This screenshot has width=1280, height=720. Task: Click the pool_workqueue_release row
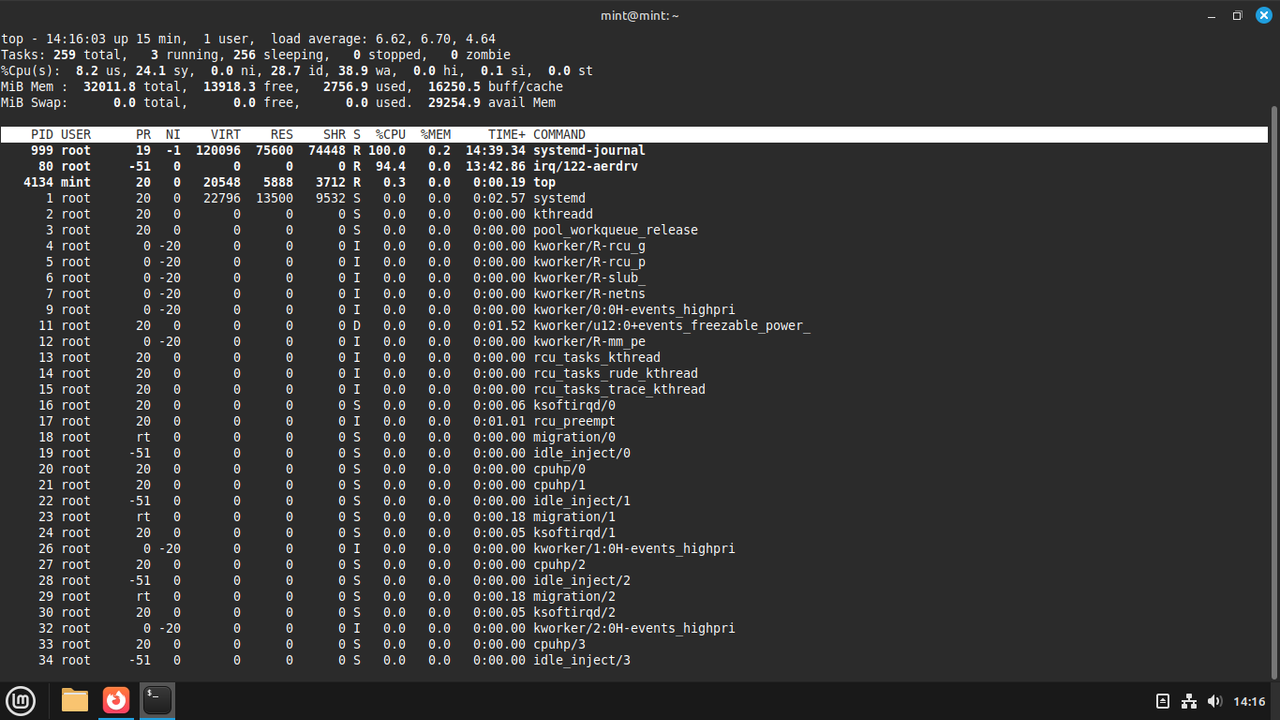click(x=634, y=230)
